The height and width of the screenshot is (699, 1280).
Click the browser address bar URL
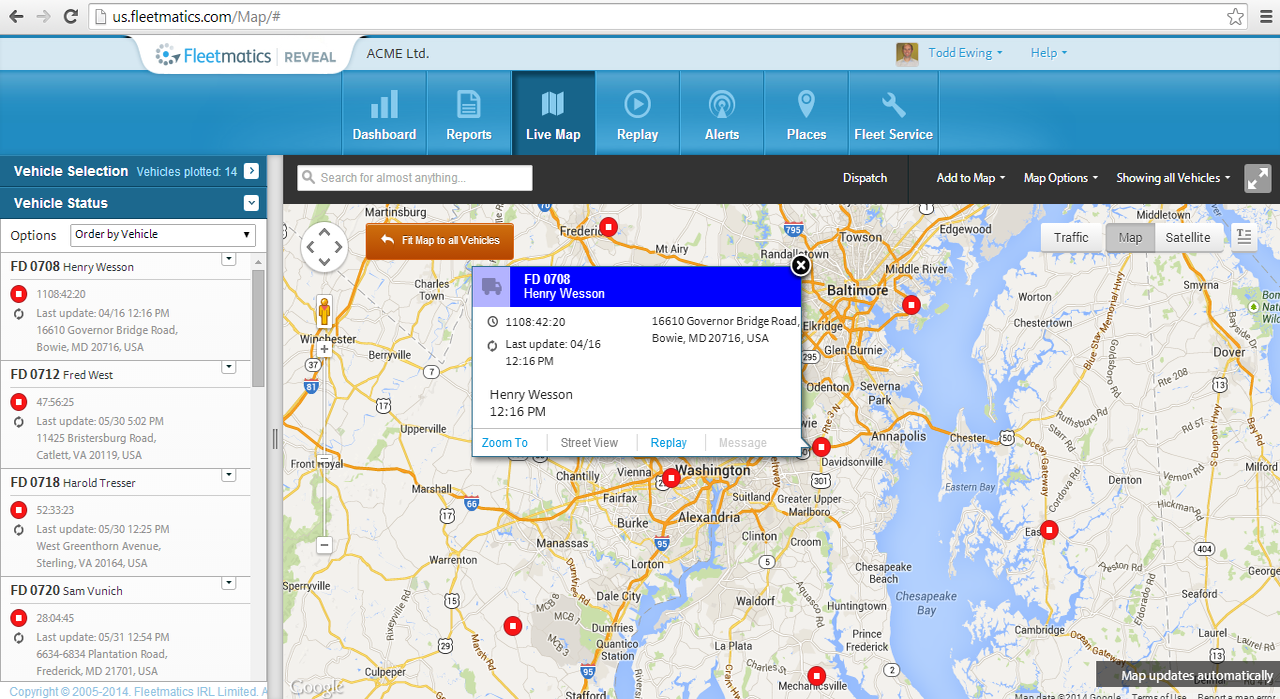[x=195, y=16]
